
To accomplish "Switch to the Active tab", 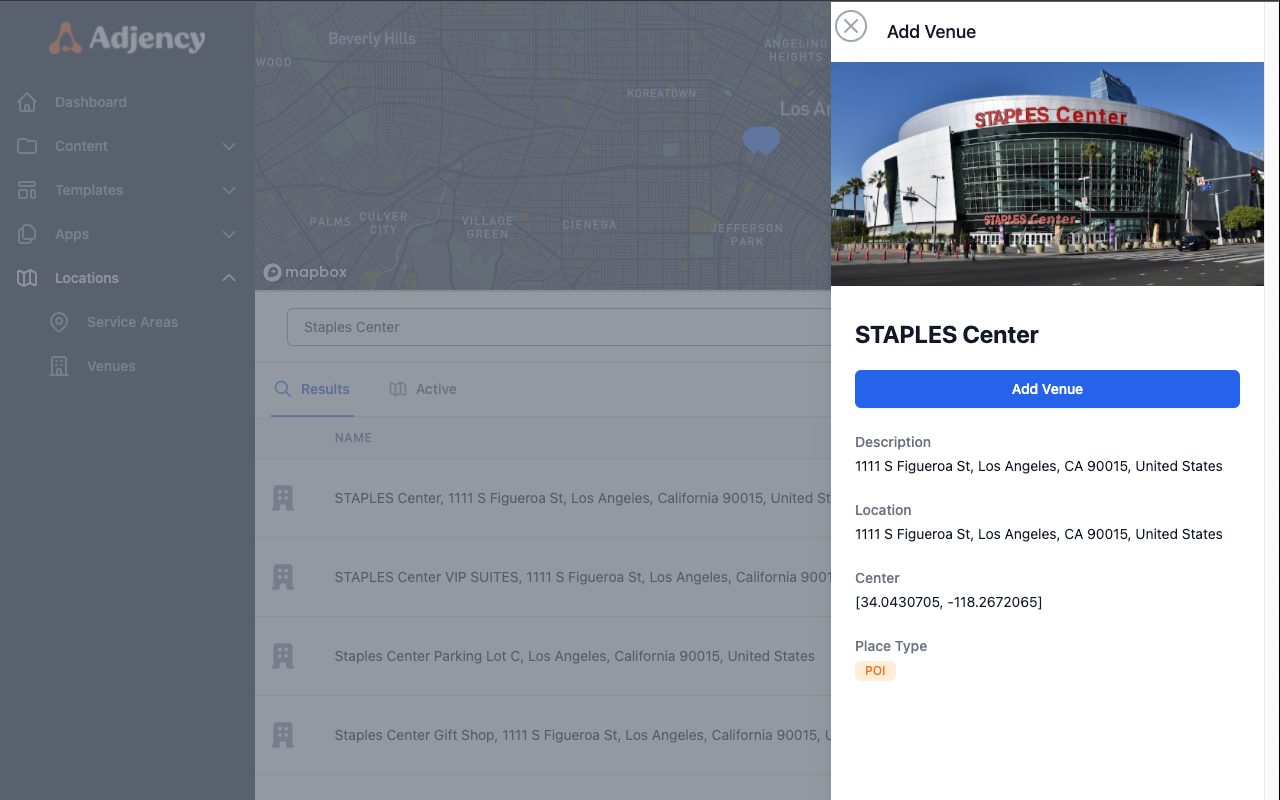I will tap(422, 389).
